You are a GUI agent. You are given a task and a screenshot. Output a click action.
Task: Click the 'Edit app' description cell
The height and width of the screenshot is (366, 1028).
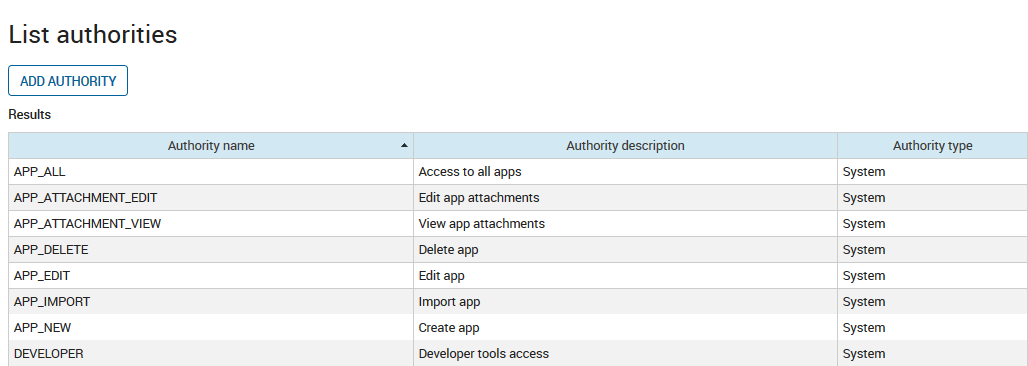coord(625,275)
